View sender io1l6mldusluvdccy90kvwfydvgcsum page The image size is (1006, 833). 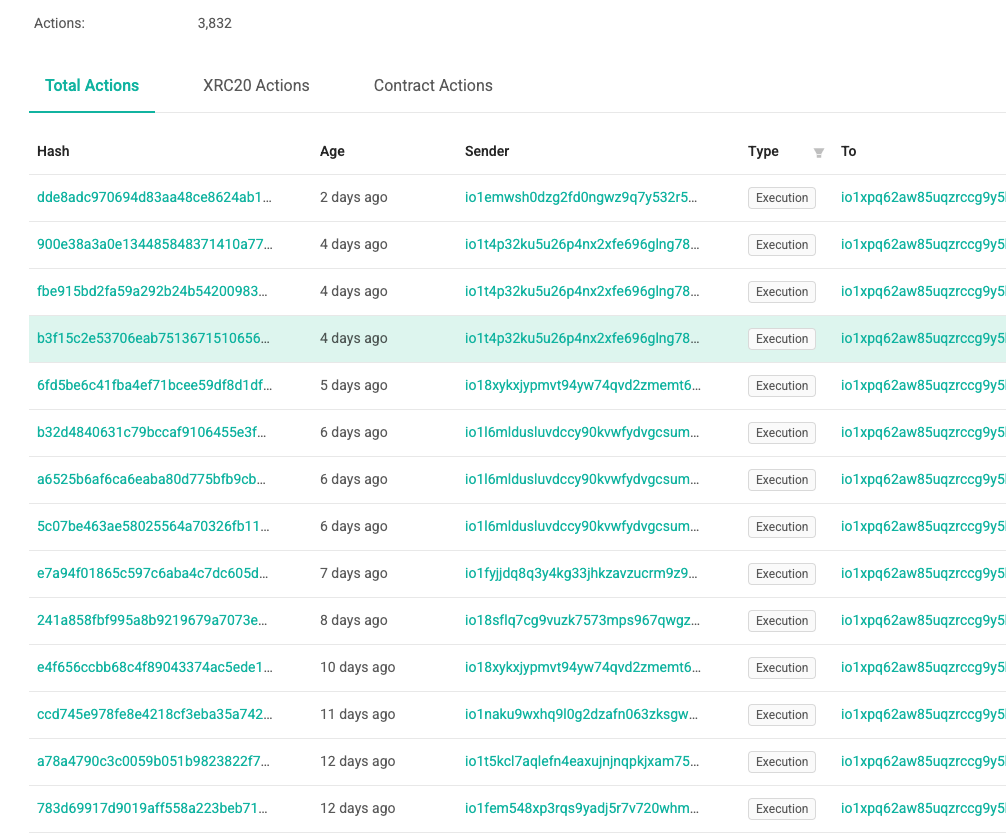[583, 432]
